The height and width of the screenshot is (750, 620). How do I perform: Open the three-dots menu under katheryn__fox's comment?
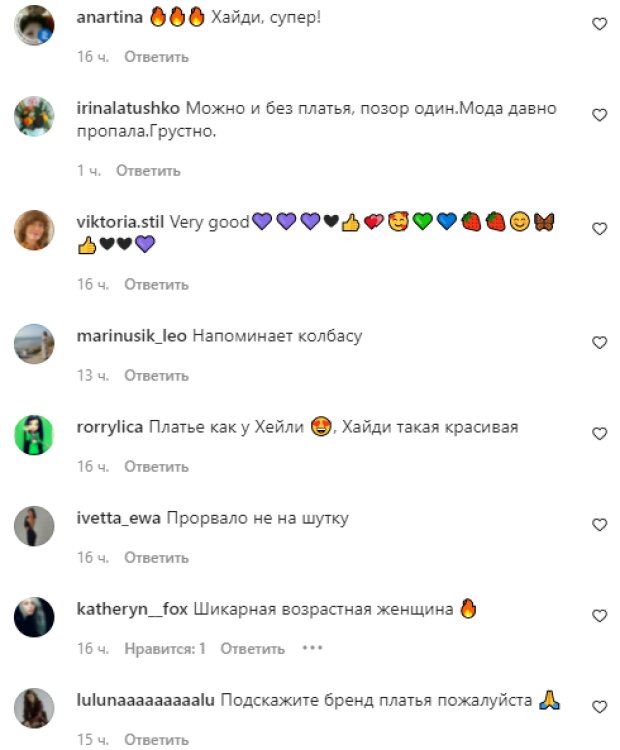pyautogui.click(x=312, y=648)
